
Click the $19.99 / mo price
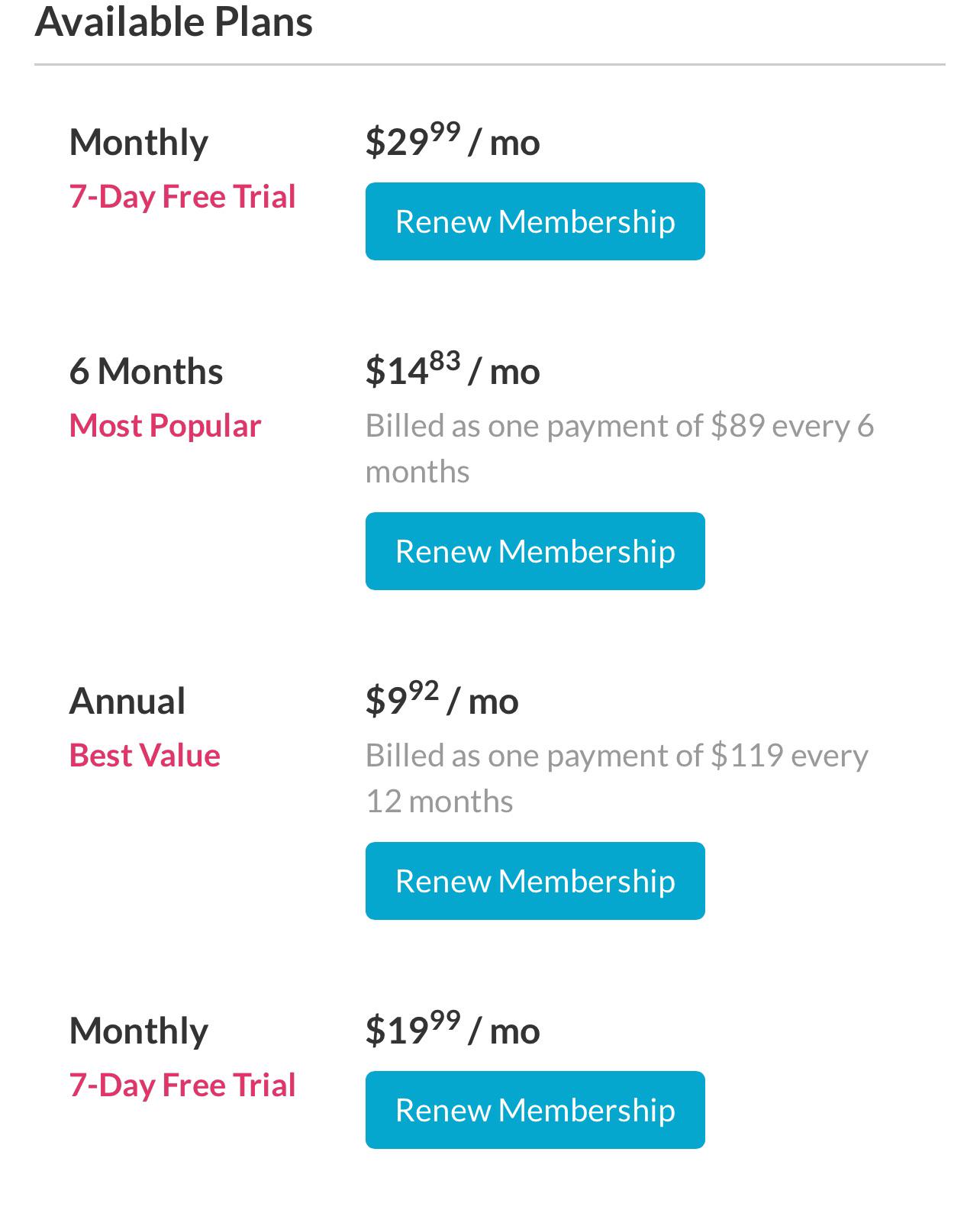tap(453, 1030)
